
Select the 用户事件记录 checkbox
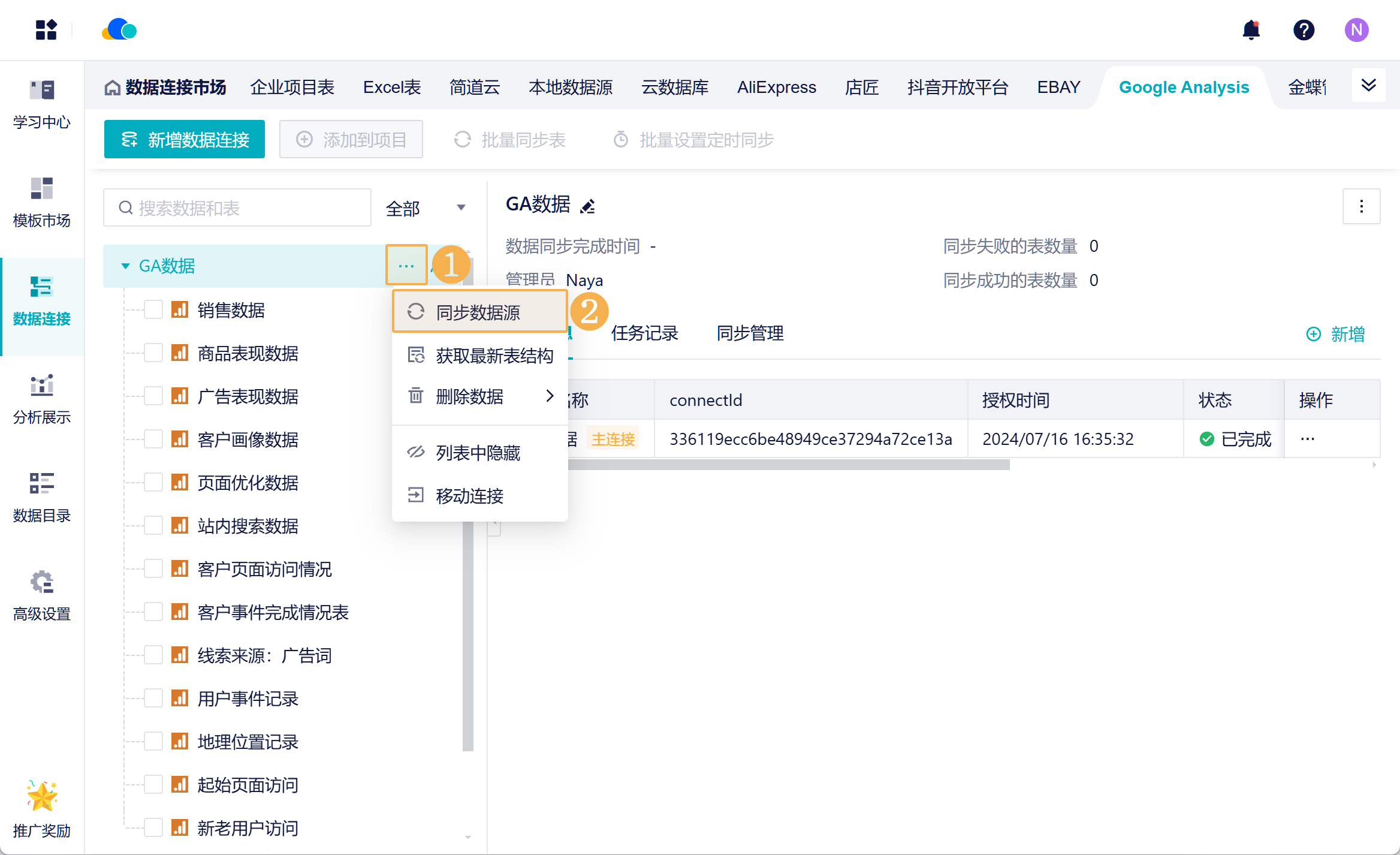(153, 699)
